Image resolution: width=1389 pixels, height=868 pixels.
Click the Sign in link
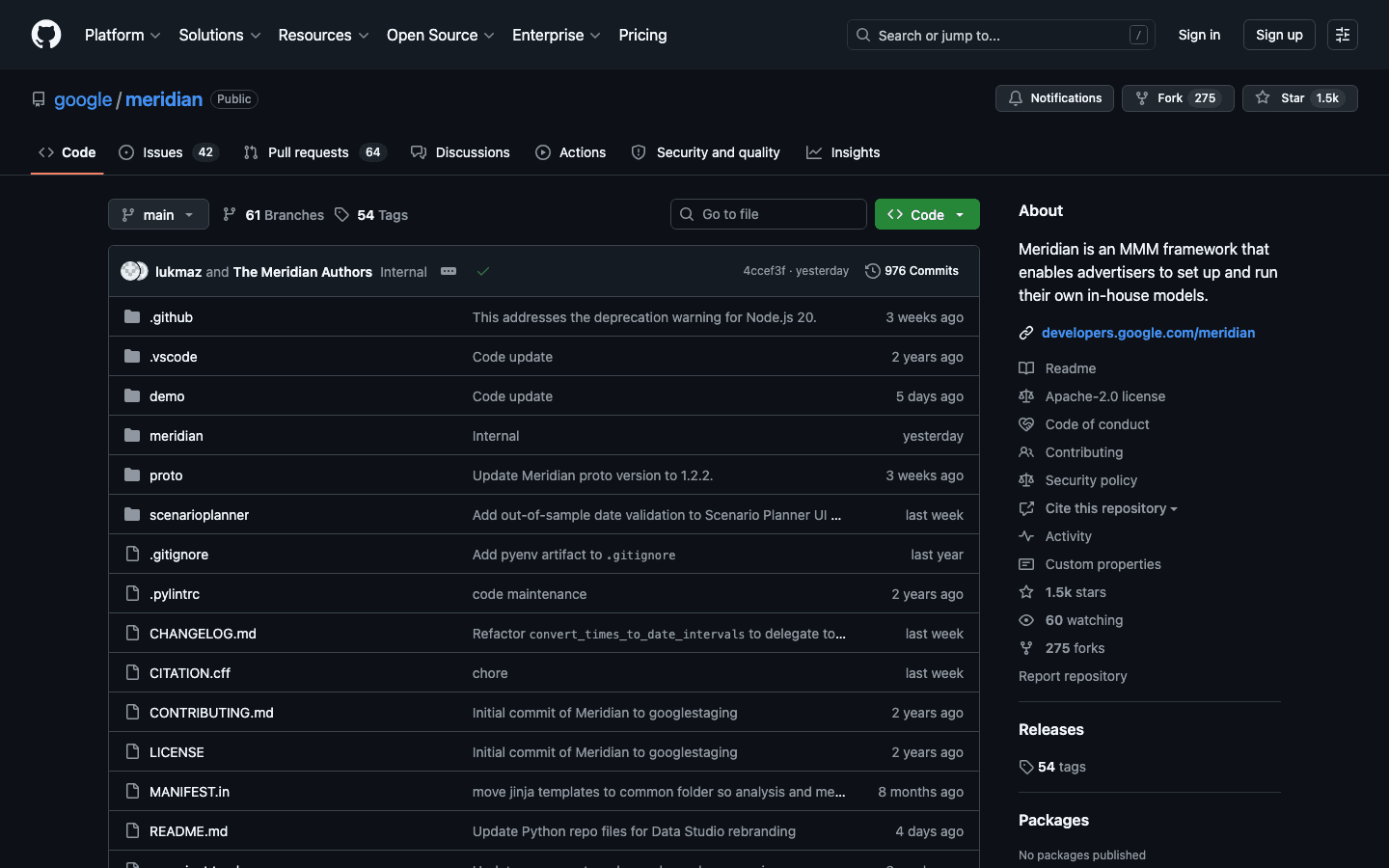[1199, 35]
